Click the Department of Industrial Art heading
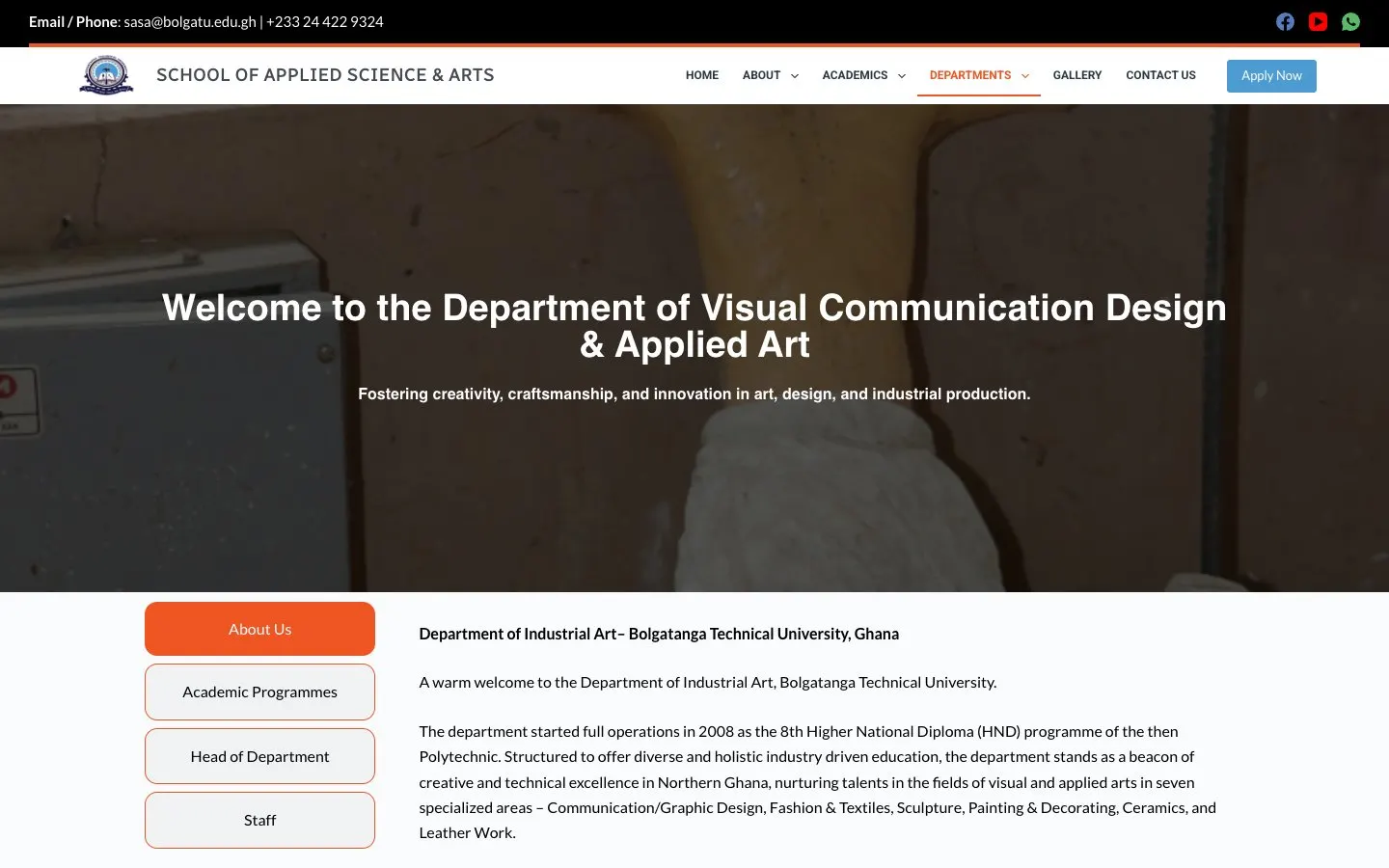This screenshot has height=868, width=1389. point(659,634)
